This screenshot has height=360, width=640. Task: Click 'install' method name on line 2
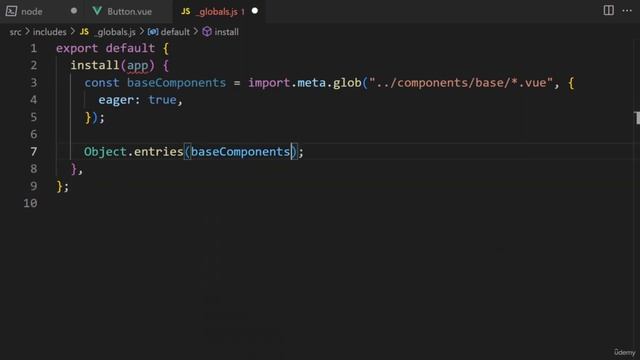click(95, 65)
